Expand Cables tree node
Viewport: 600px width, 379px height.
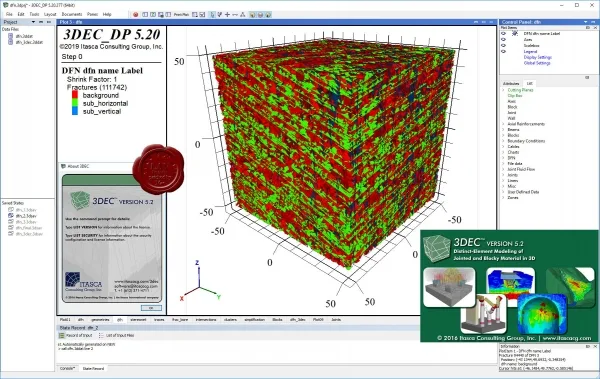(503, 147)
